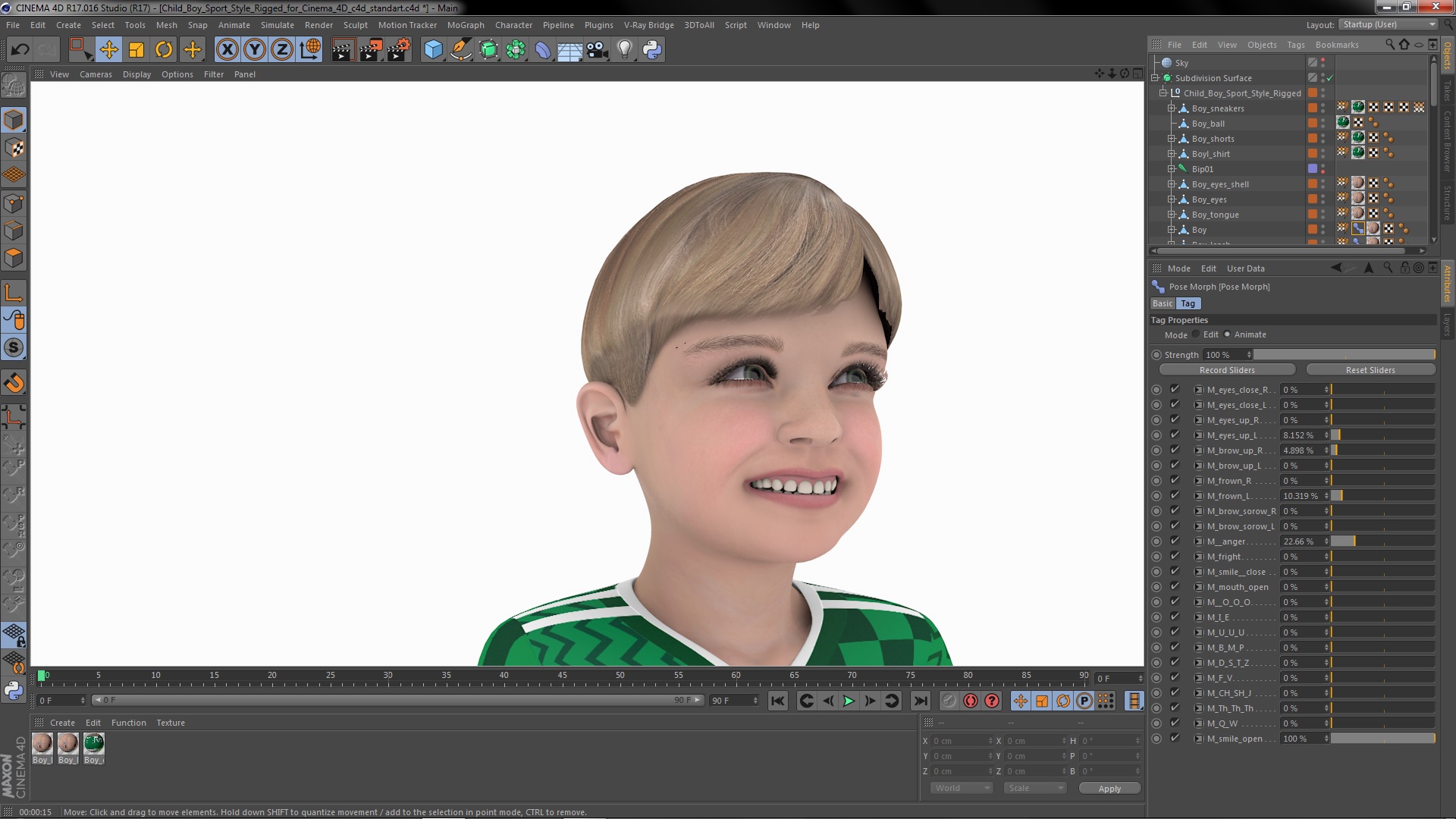Open the Layout dropdown Startup (User)
Screen dimensions: 1456x819
[1388, 24]
